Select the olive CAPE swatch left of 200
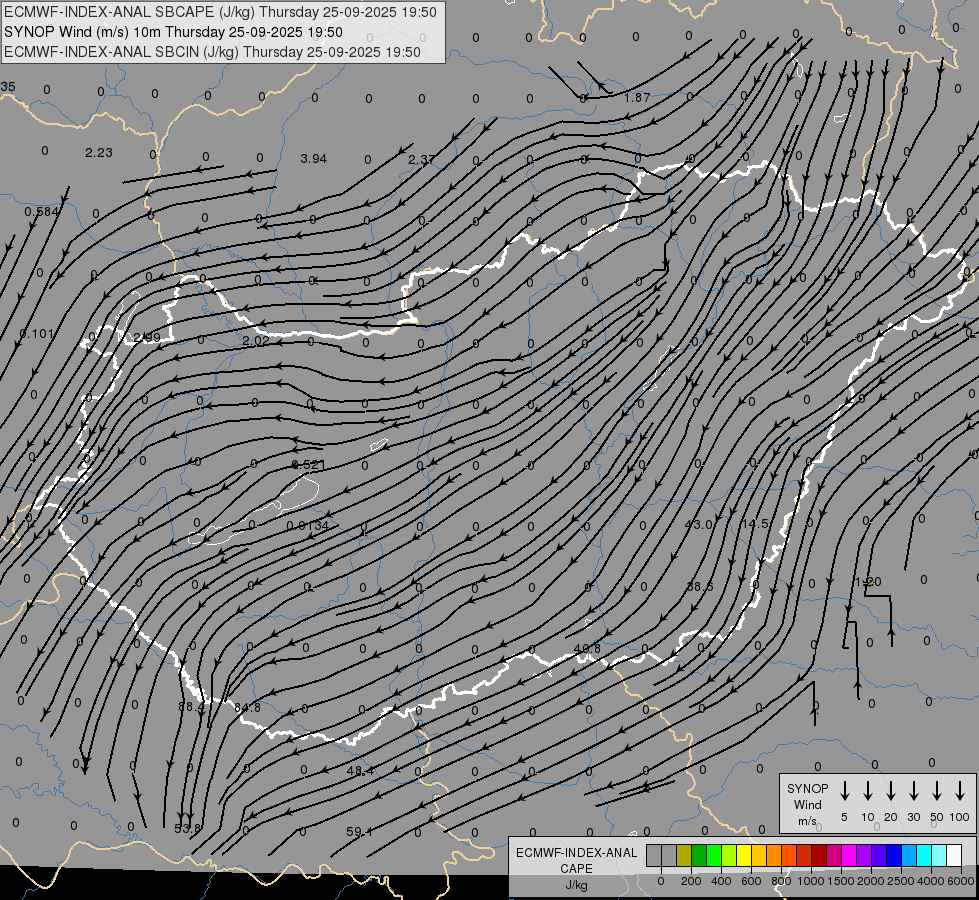This screenshot has width=979, height=900. [684, 855]
